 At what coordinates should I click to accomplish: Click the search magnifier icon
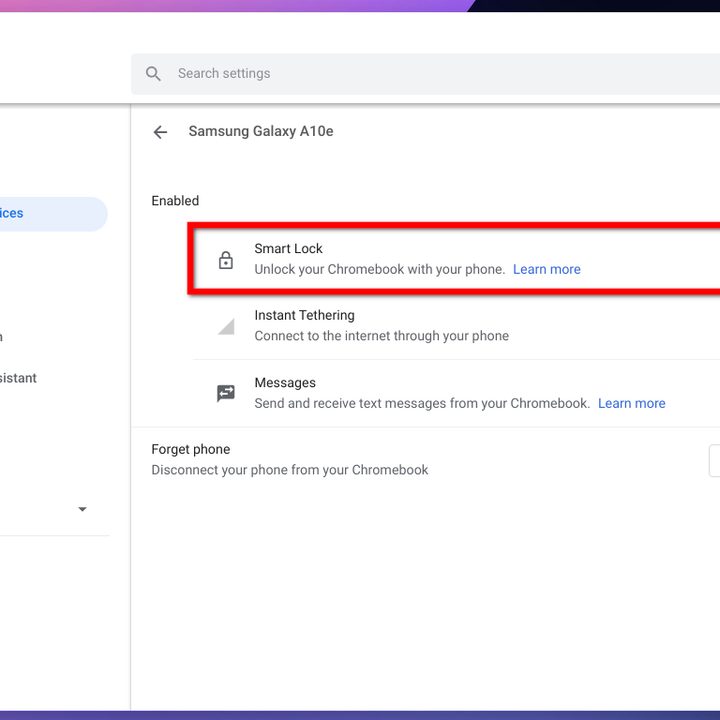point(153,73)
